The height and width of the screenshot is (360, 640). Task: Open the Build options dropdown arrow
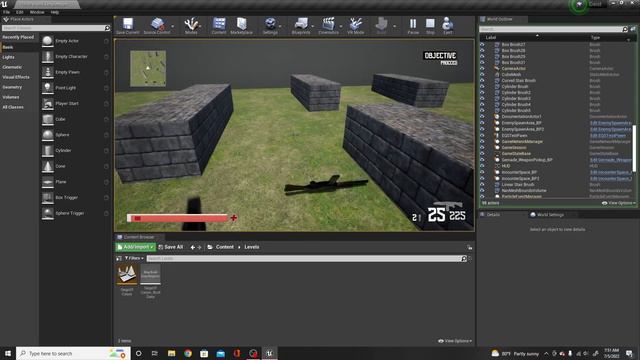pyautogui.click(x=394, y=27)
